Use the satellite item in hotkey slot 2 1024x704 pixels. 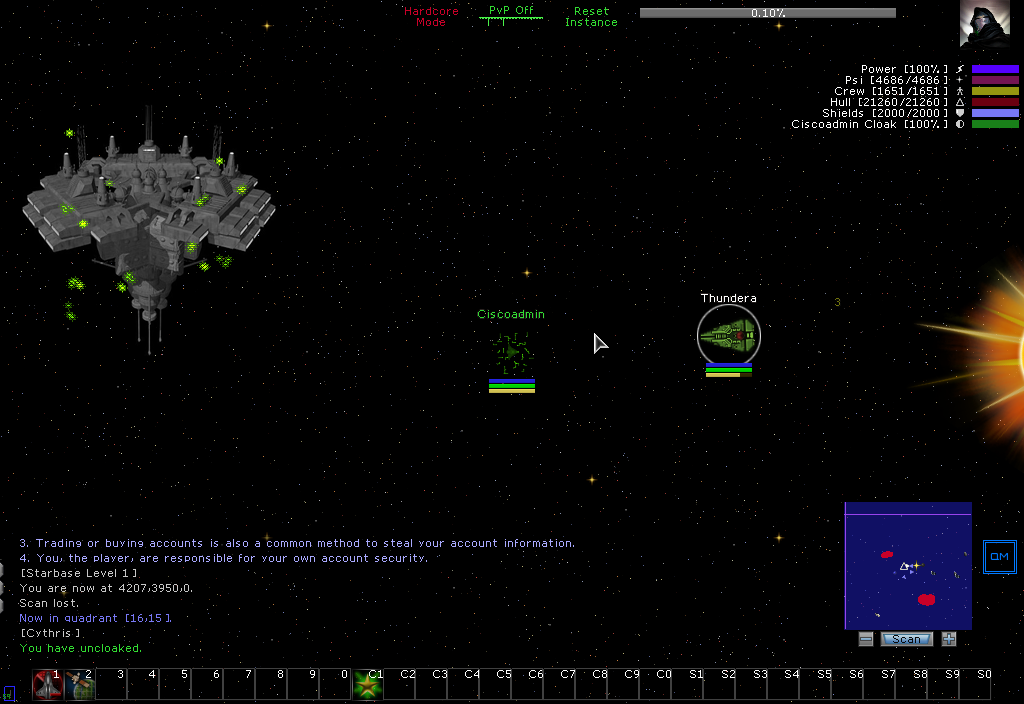(x=79, y=685)
